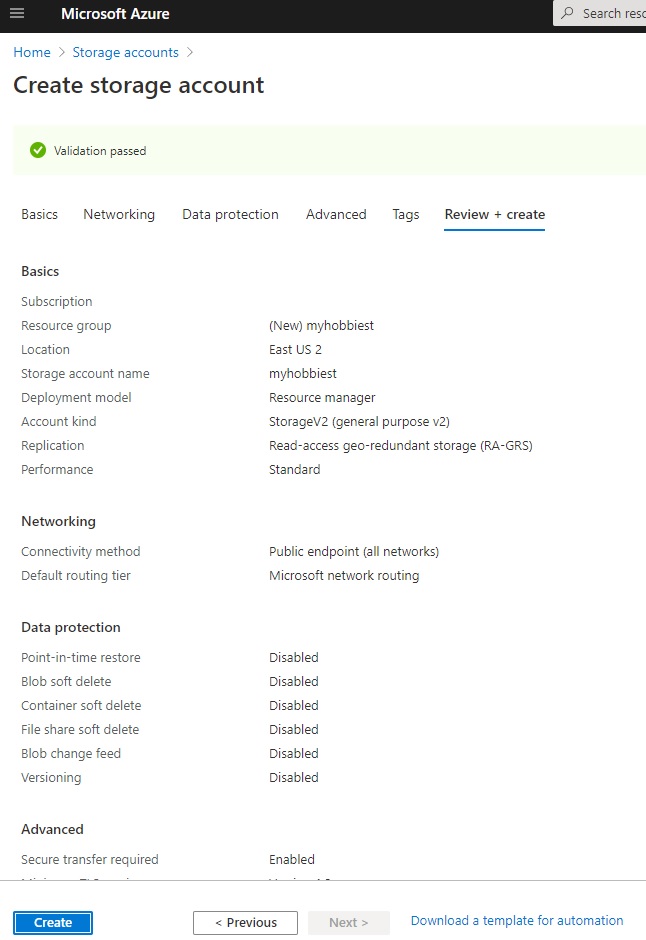Viewport: 646px width, 940px height.
Task: Focus the Search resources box
Action: 600,13
